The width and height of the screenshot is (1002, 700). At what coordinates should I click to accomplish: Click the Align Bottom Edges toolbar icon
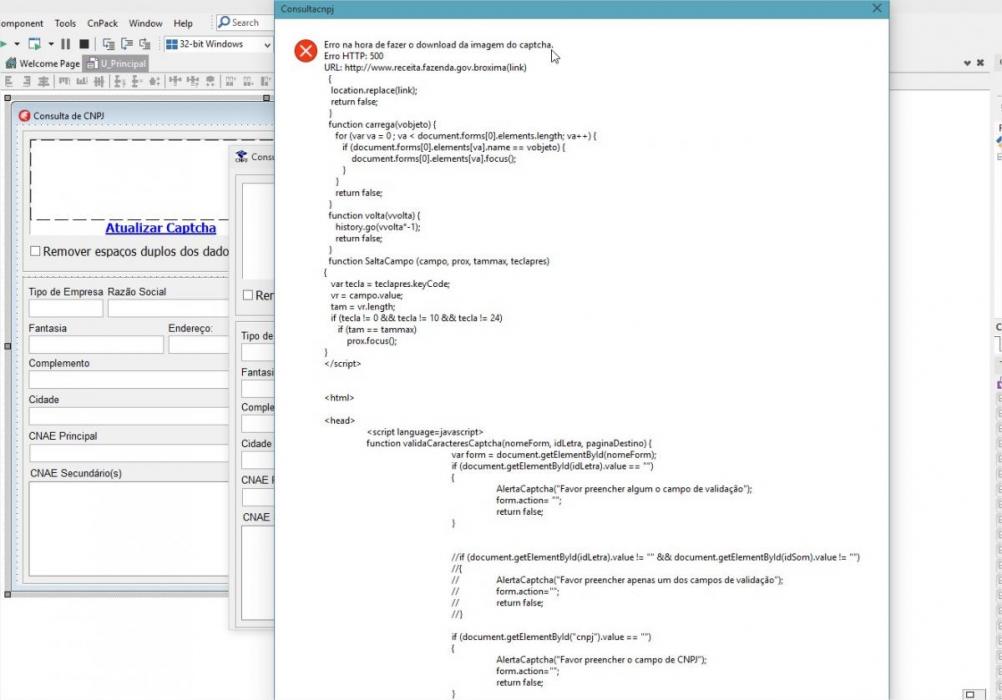(x=82, y=81)
